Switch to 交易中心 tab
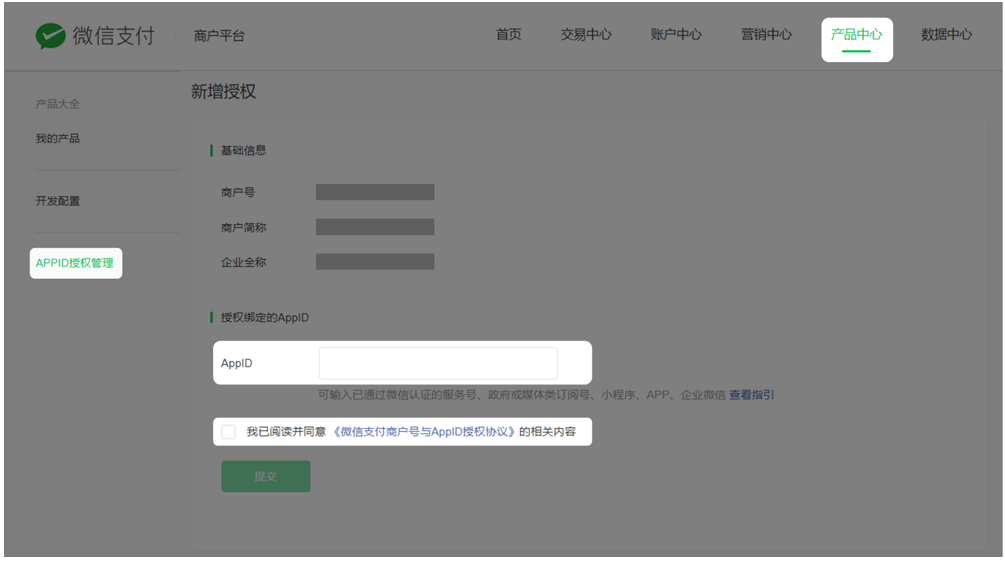The image size is (1005, 561). (x=586, y=35)
